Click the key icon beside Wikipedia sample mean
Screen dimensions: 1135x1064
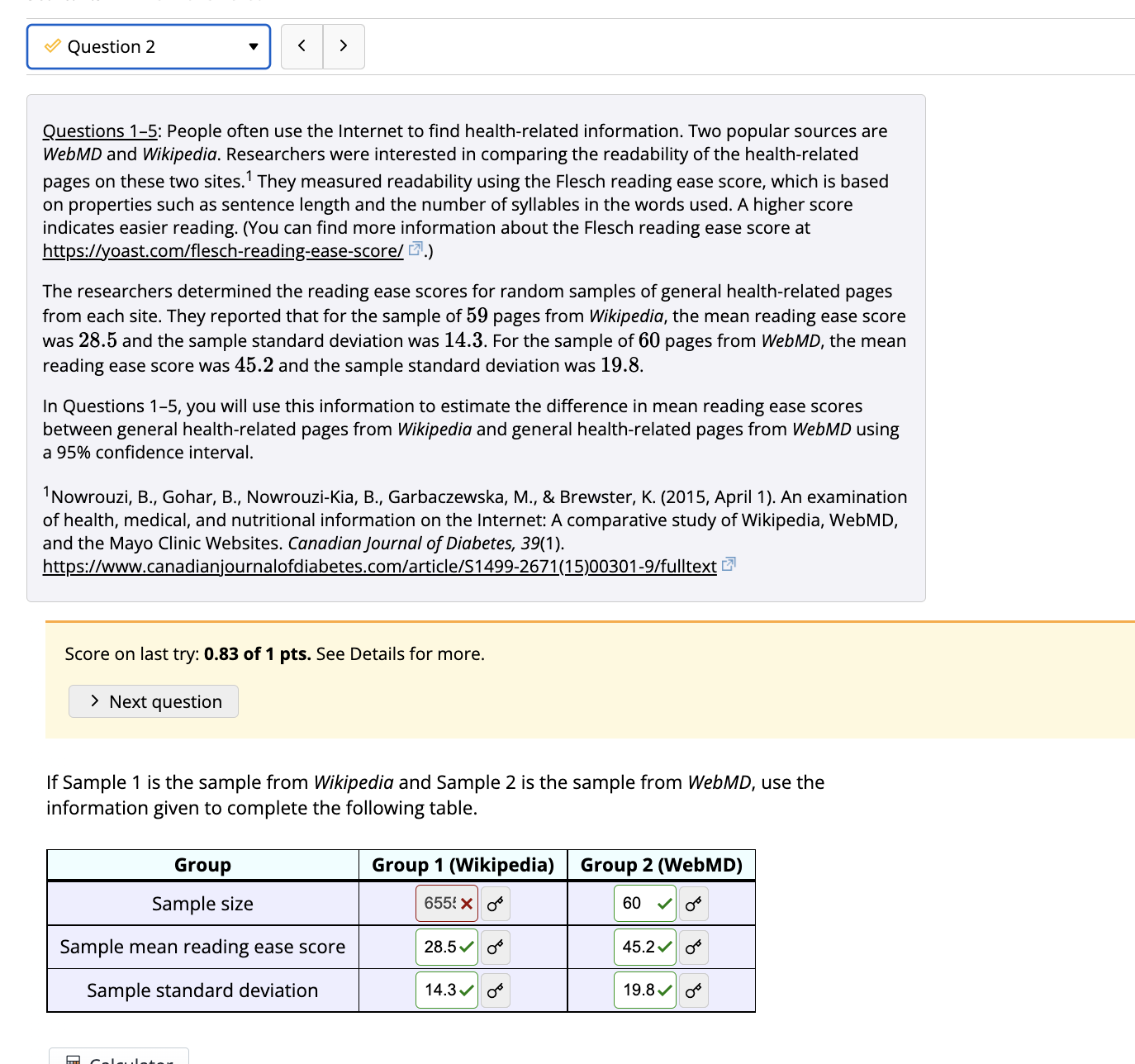click(495, 947)
